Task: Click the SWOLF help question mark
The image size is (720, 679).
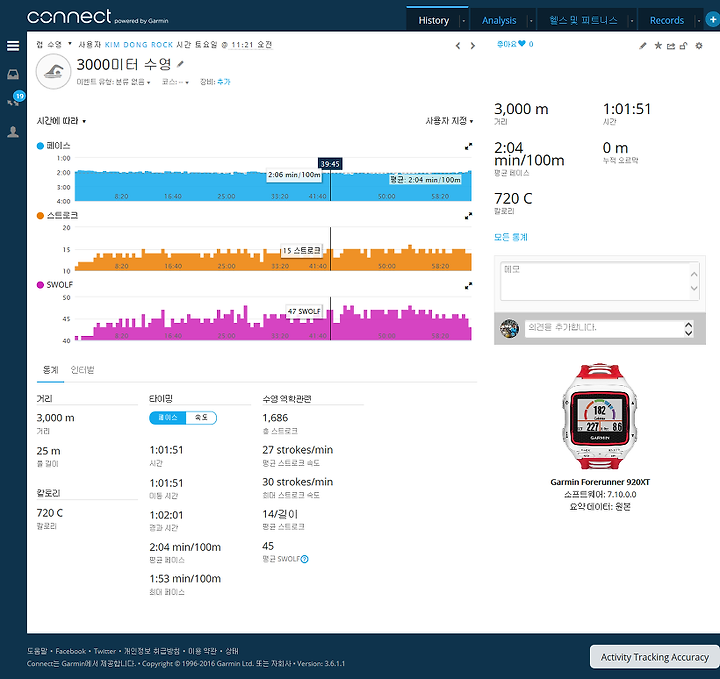Action: click(x=304, y=559)
